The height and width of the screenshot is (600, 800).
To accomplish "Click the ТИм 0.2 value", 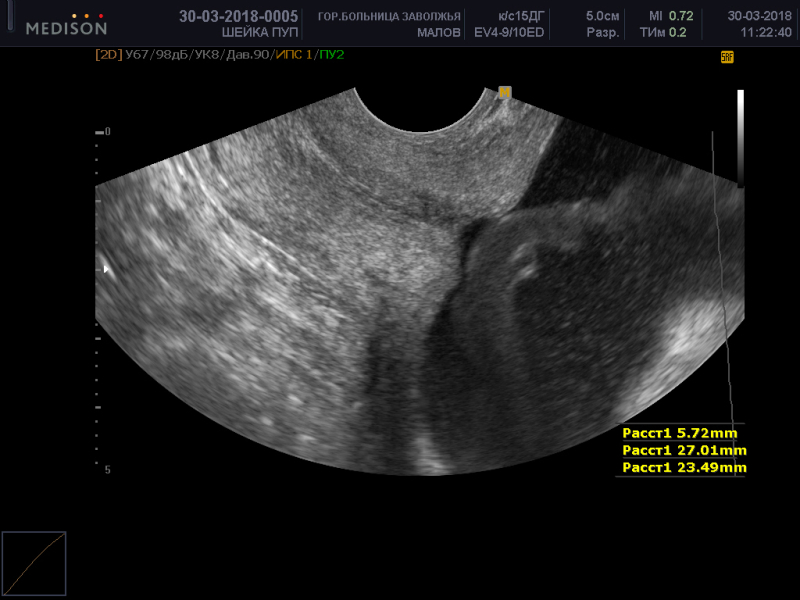I will point(663,33).
